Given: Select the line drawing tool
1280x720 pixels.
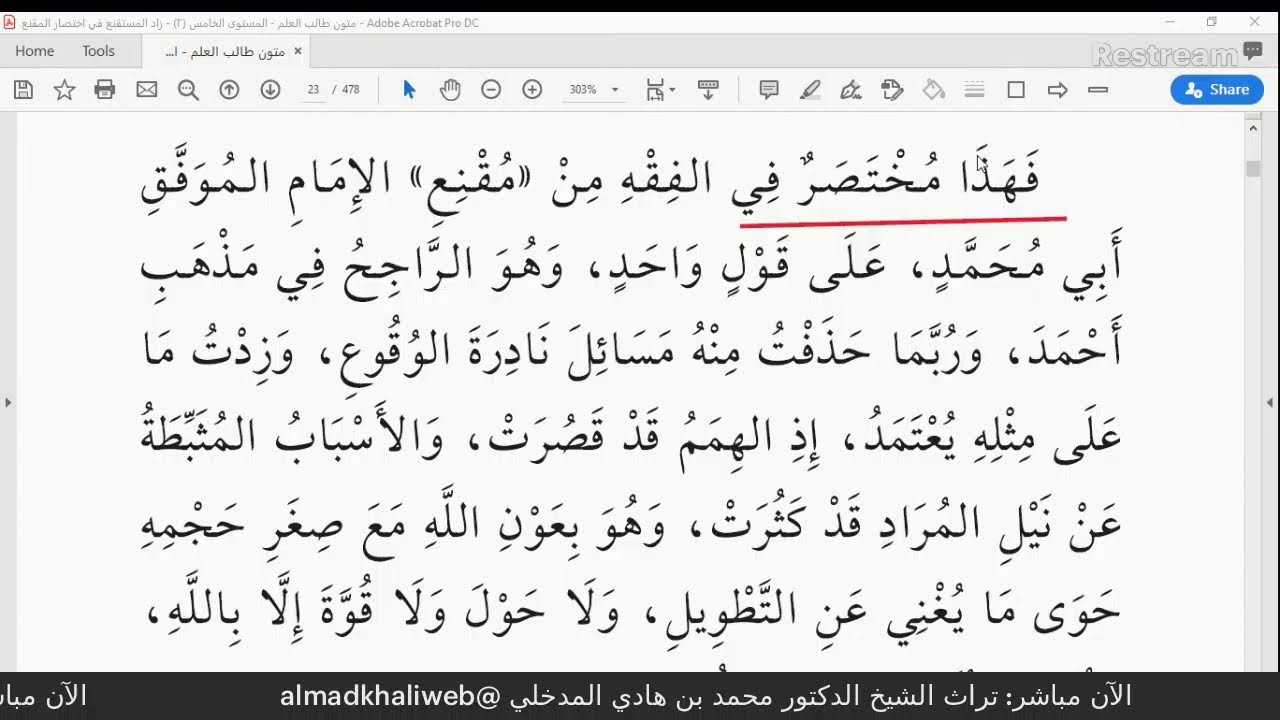Looking at the screenshot, I should (1098, 90).
